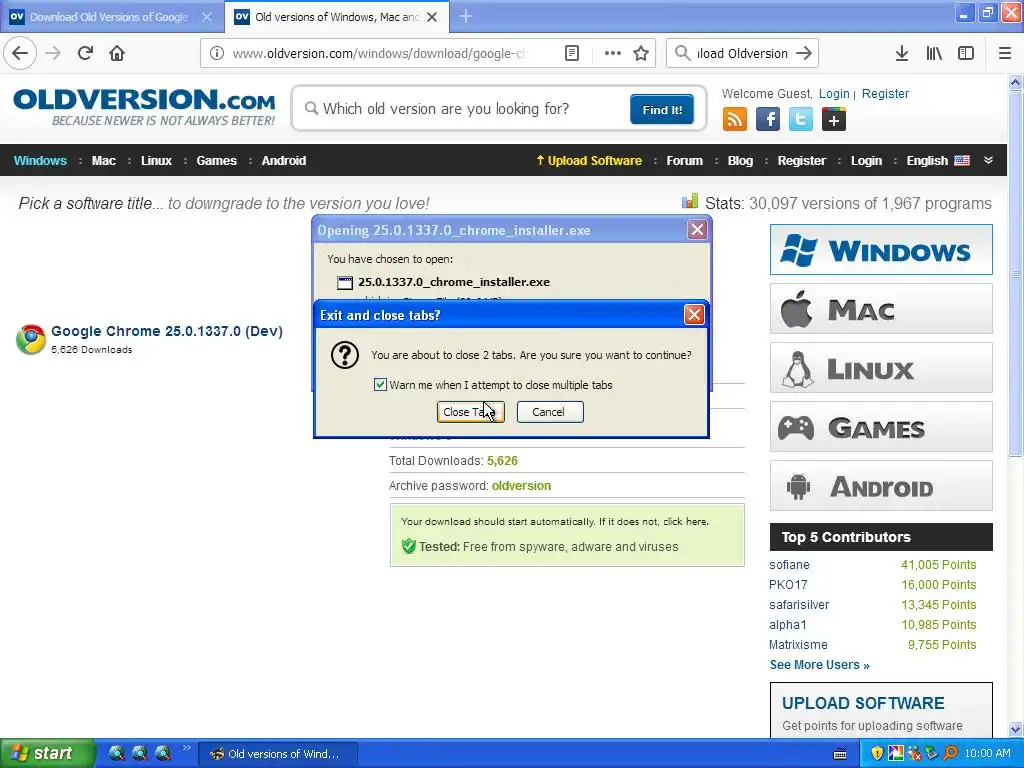The image size is (1024, 768).
Task: Open the Windows platform banner
Action: [x=881, y=249]
